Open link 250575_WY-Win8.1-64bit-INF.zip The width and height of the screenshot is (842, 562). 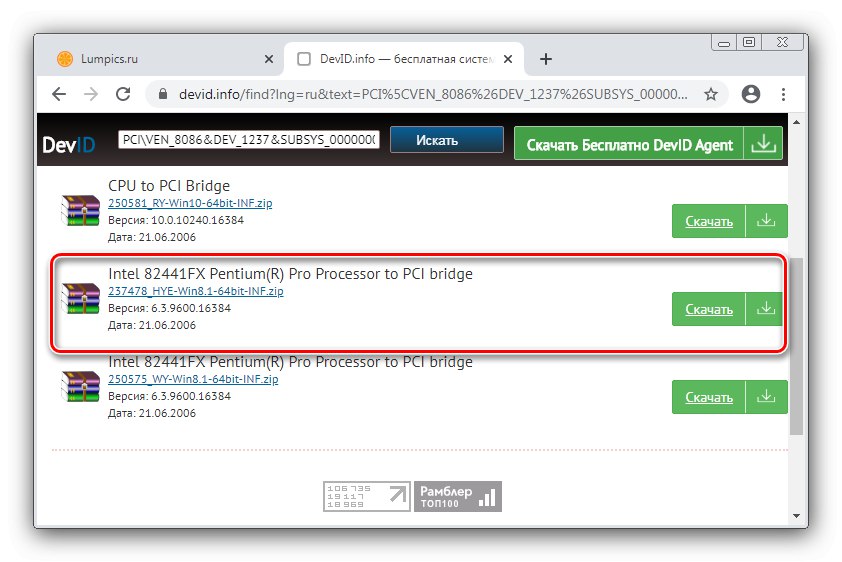tap(193, 379)
